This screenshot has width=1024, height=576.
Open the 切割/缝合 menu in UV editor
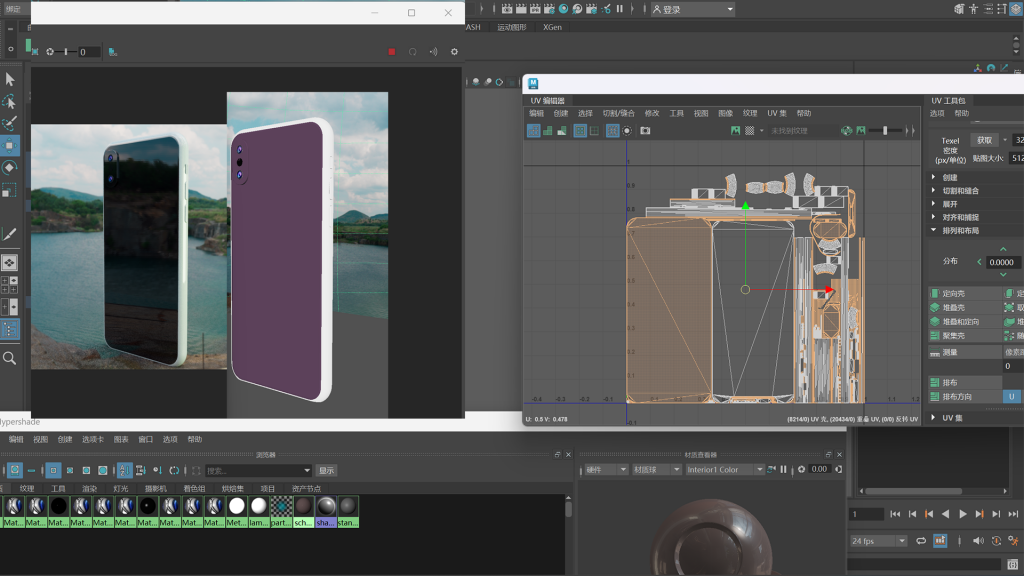[x=618, y=113]
